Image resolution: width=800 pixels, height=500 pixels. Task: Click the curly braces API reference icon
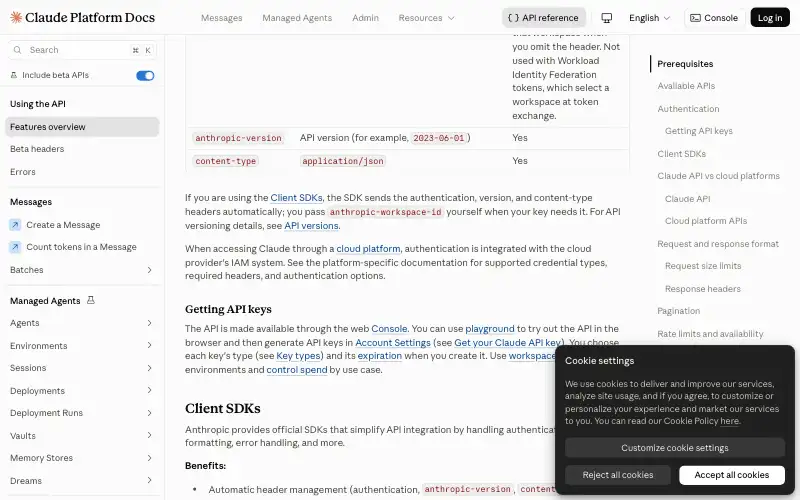click(513, 18)
